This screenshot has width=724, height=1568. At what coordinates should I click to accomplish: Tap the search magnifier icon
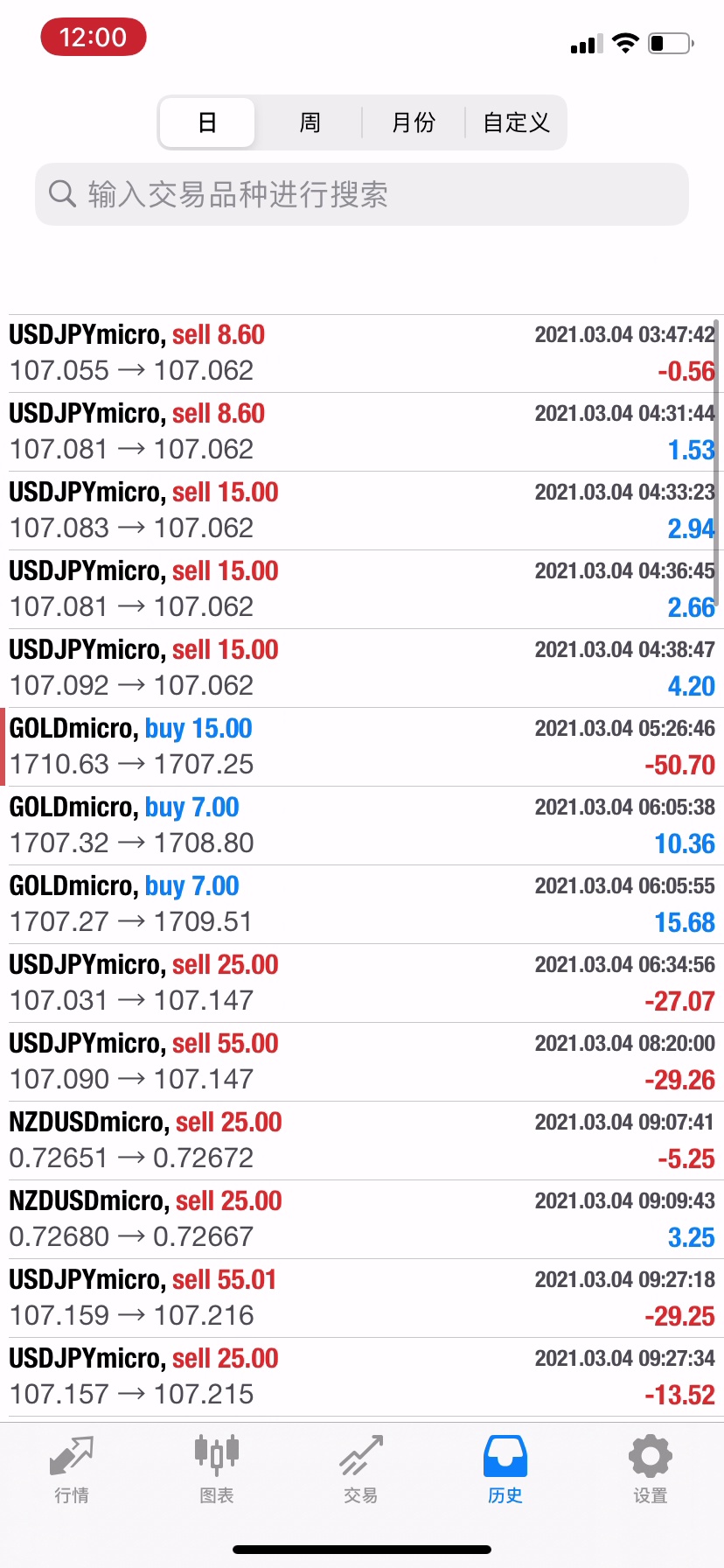click(x=62, y=193)
